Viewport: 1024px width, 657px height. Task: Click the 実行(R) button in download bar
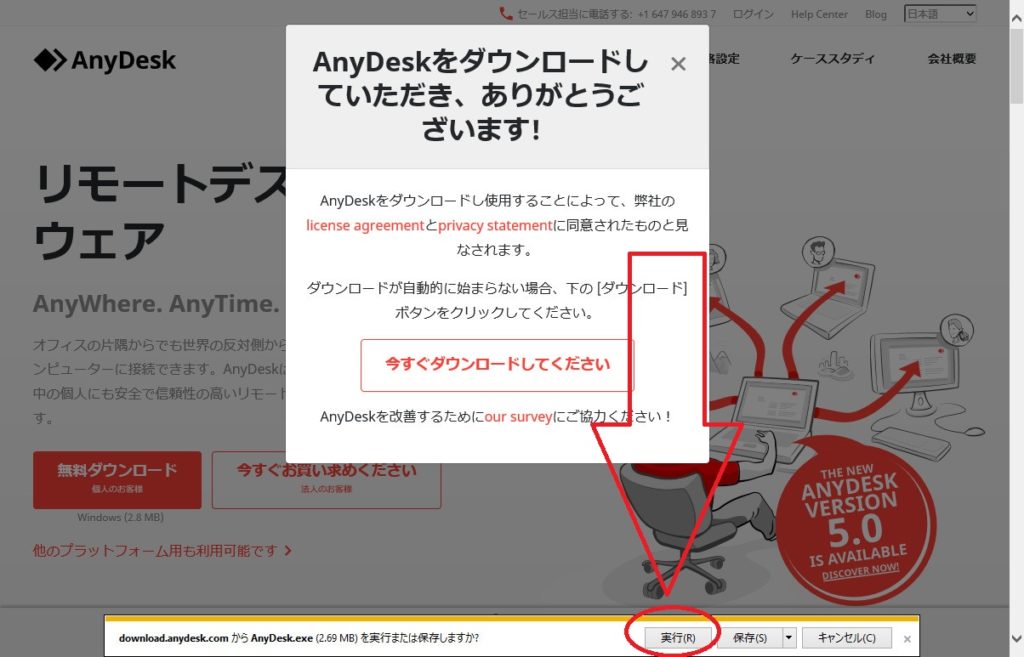(x=678, y=637)
